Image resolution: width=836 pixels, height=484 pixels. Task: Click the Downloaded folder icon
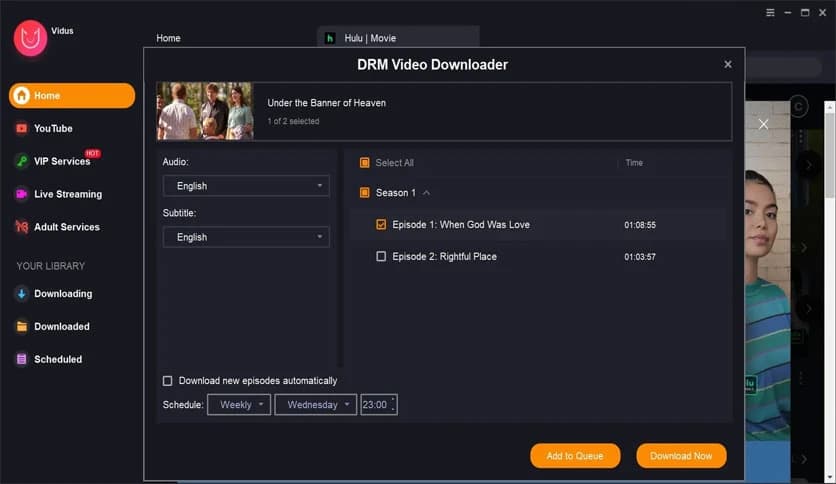21,326
